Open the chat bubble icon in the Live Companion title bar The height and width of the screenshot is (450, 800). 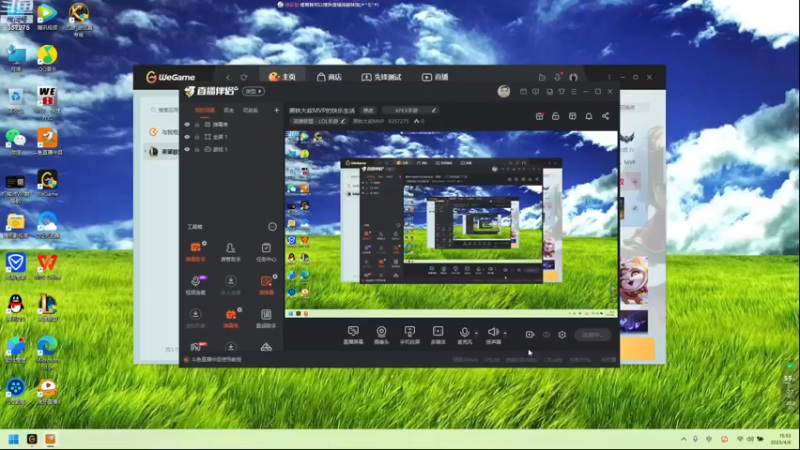(x=535, y=92)
